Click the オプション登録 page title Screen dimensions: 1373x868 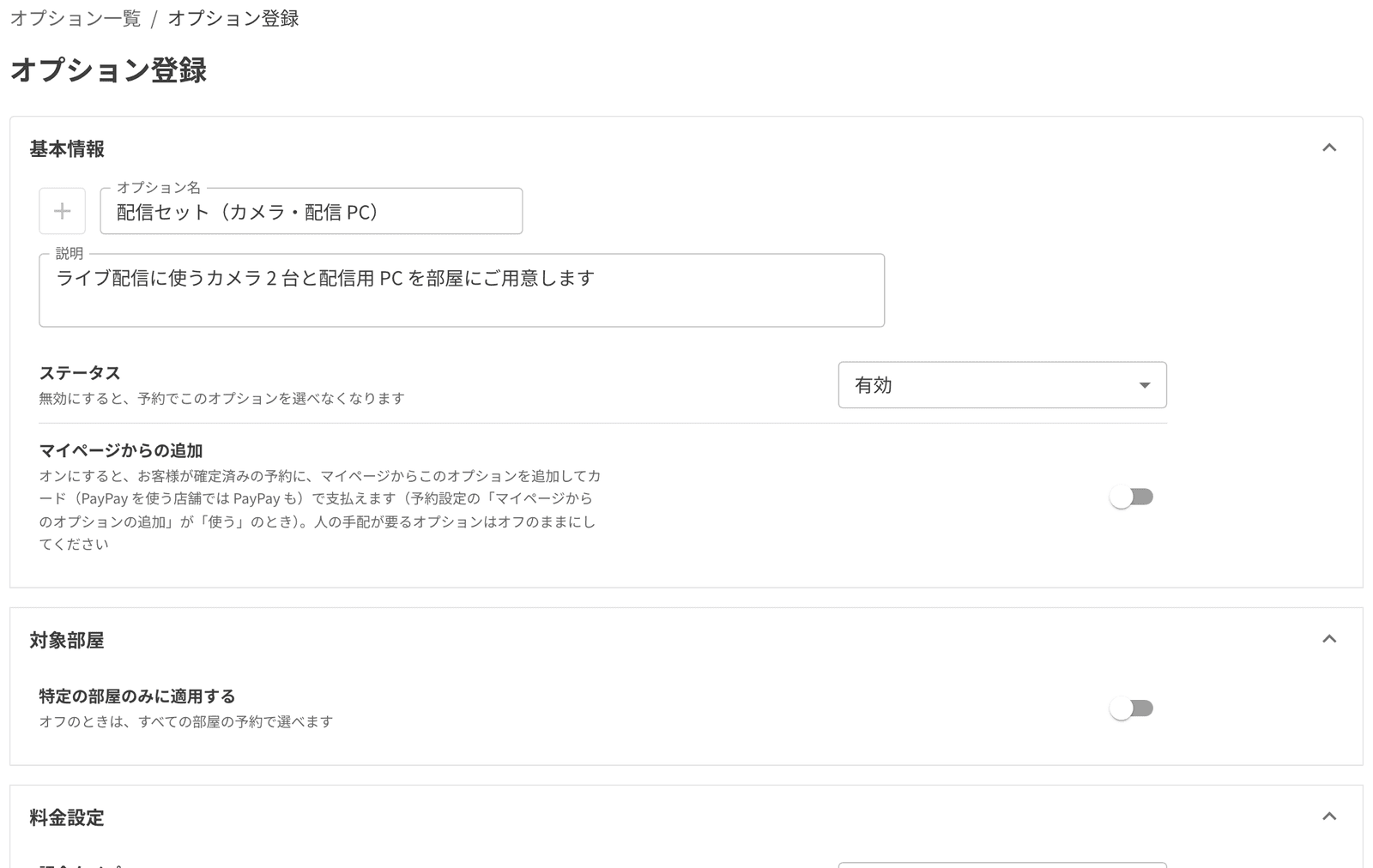tap(109, 70)
